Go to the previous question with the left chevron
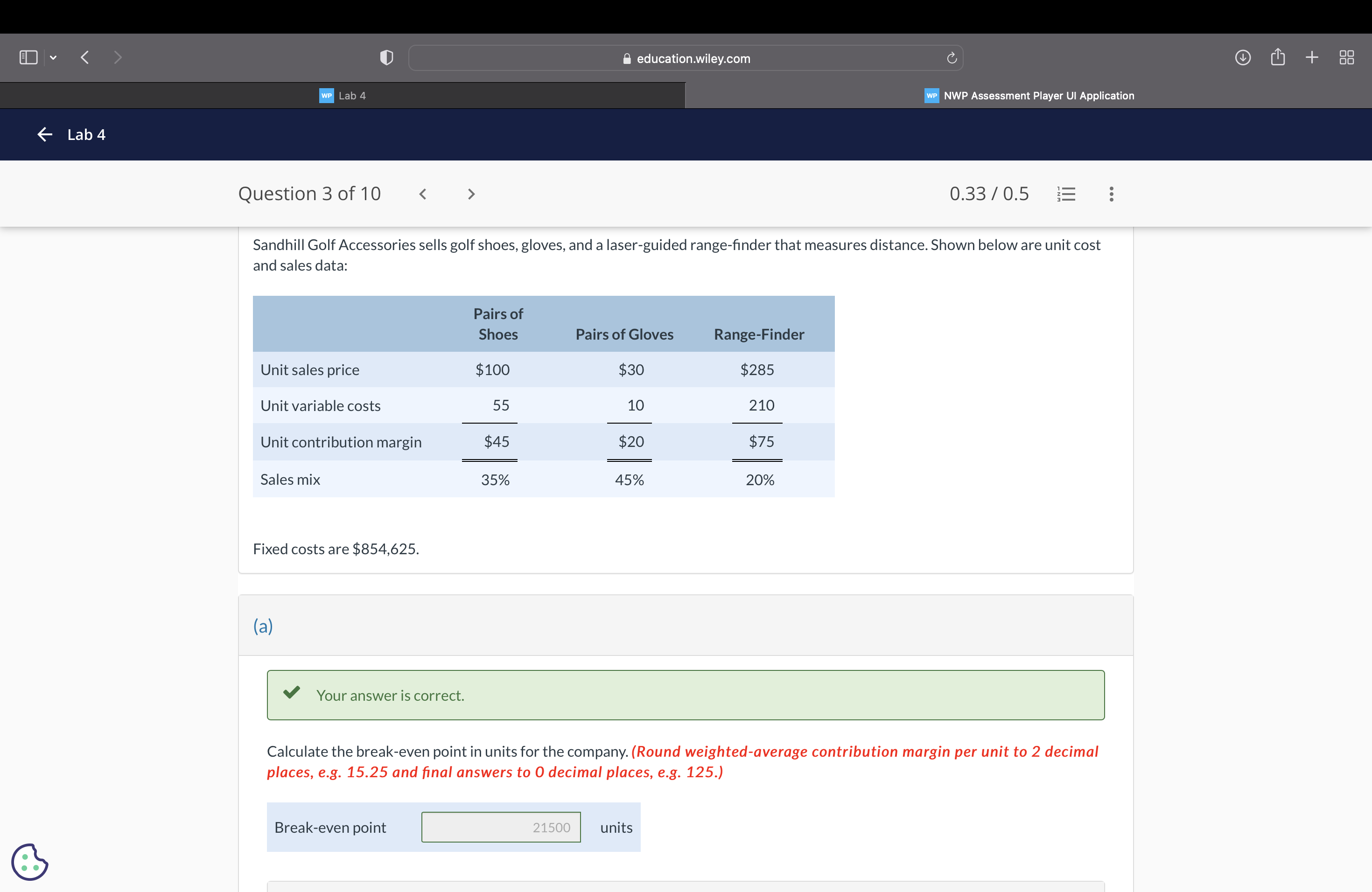The image size is (1372, 892). point(422,194)
